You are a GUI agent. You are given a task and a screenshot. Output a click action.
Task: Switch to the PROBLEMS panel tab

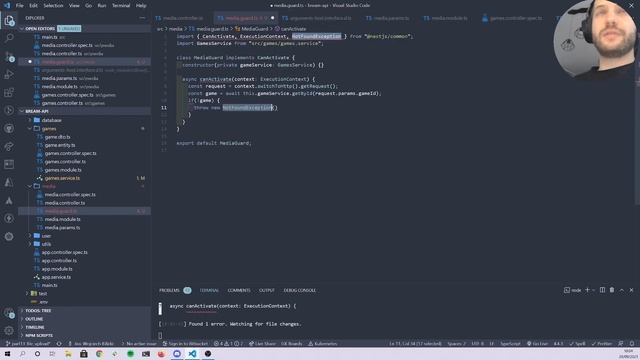click(175, 290)
